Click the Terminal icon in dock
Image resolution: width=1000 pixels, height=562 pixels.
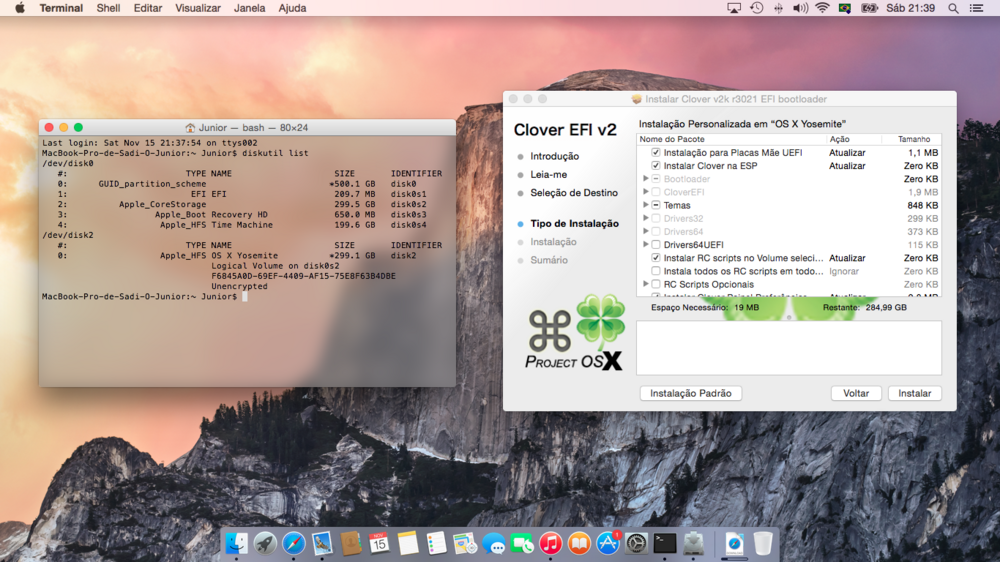tap(665, 543)
